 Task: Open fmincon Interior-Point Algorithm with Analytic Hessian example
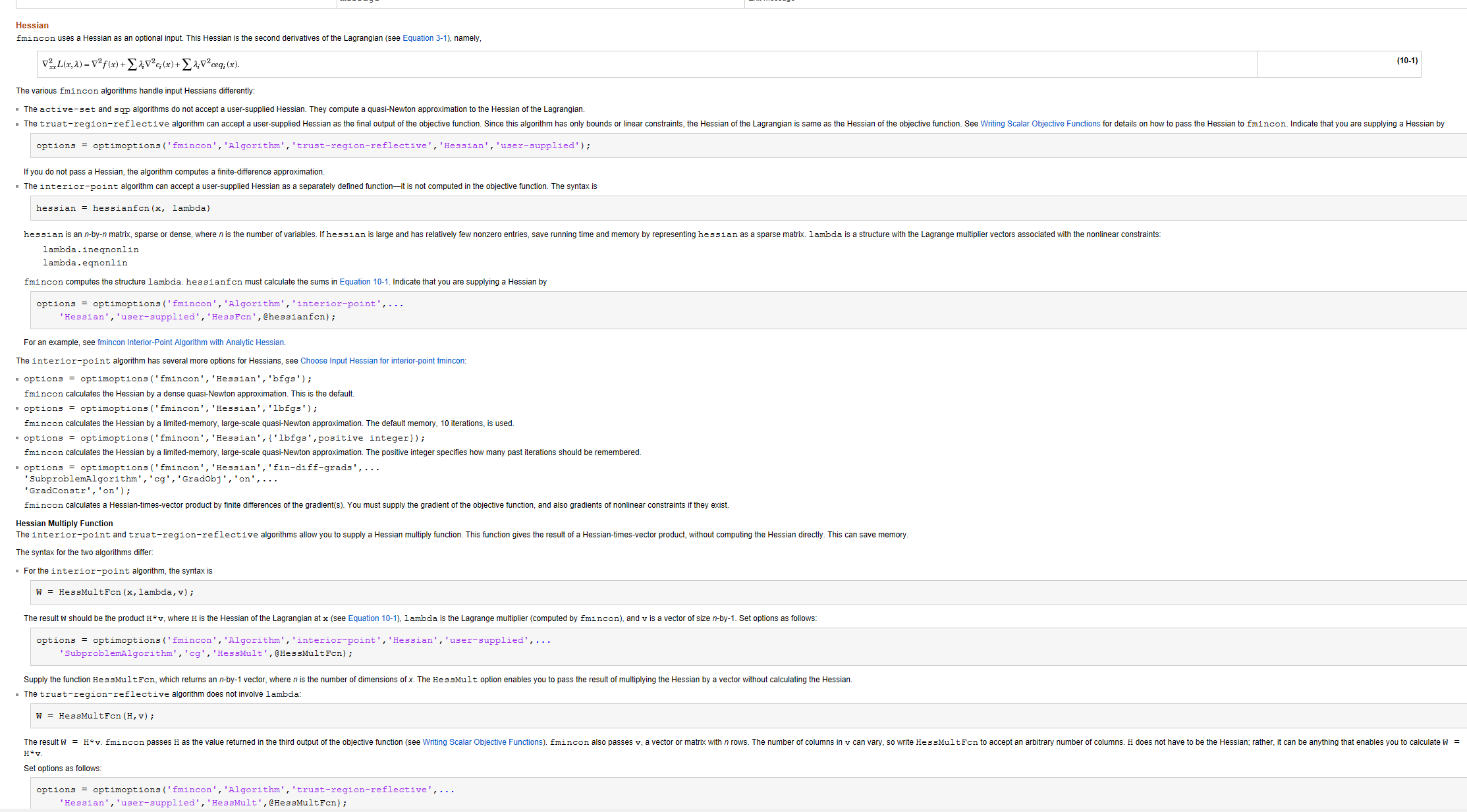click(x=191, y=342)
